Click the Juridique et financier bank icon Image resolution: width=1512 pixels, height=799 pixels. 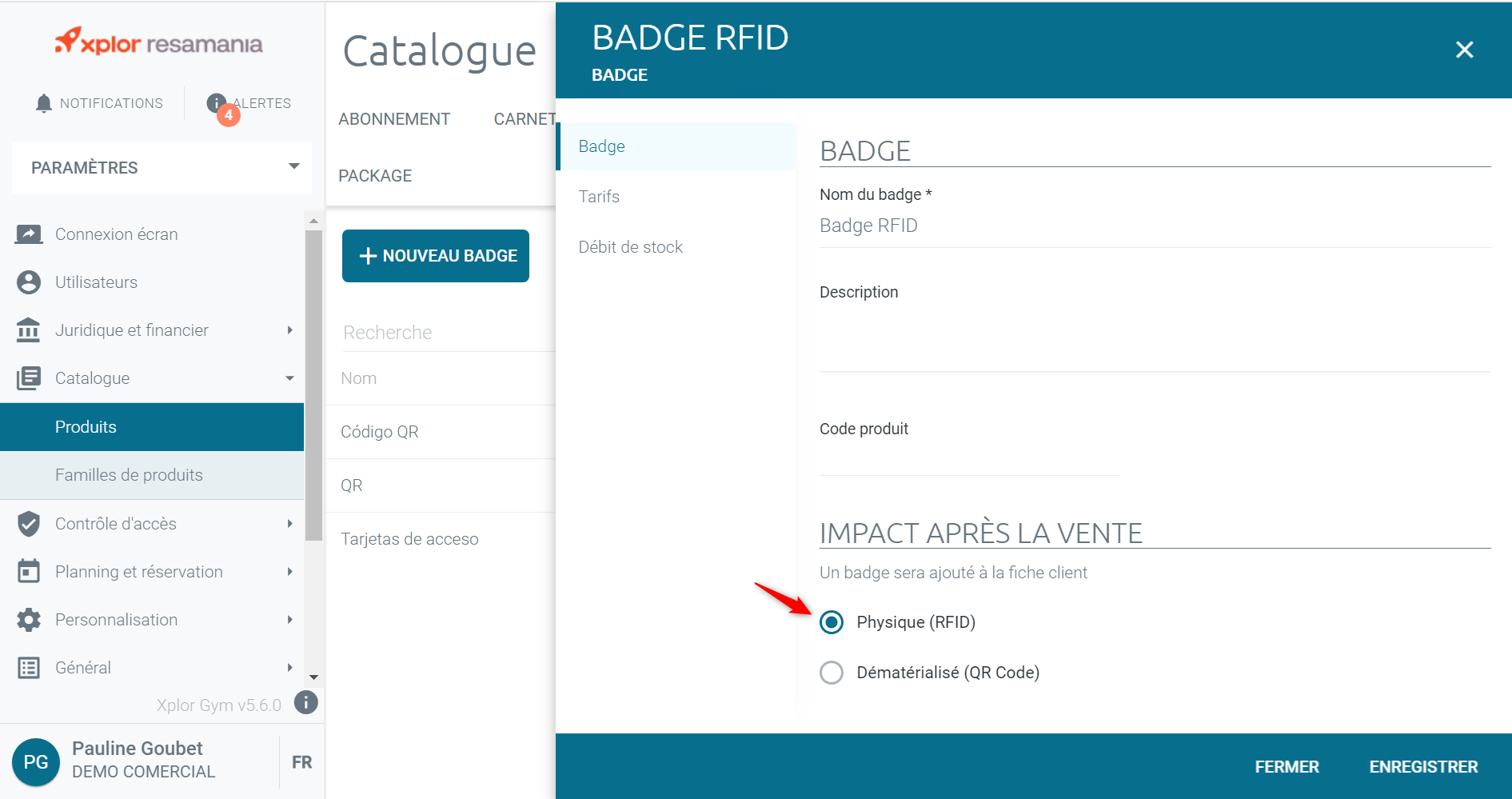[x=29, y=330]
